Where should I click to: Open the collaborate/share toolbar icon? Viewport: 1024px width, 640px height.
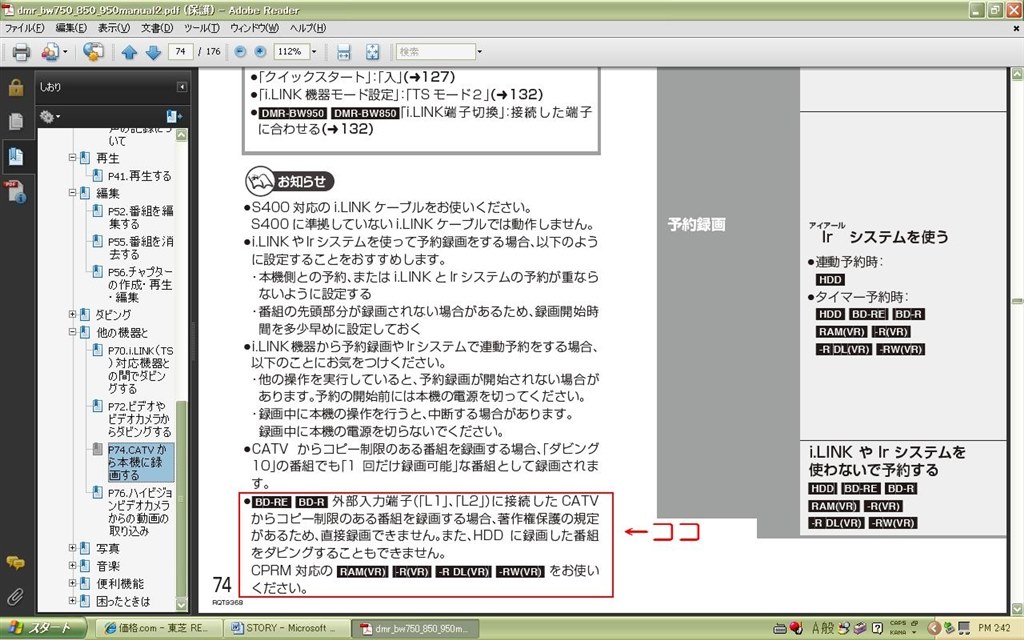(50, 52)
